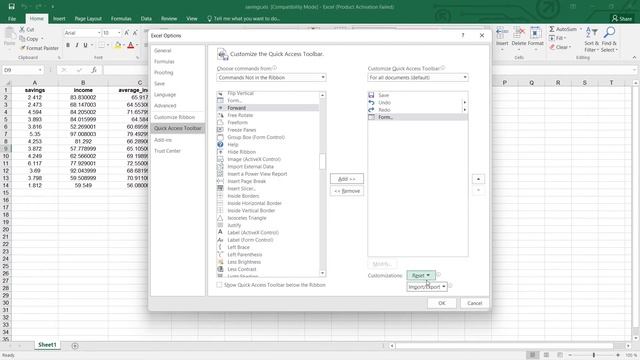Click the fill color bucket swatch
Image resolution: width=640 pixels, height=360 pixels.
click(118, 45)
